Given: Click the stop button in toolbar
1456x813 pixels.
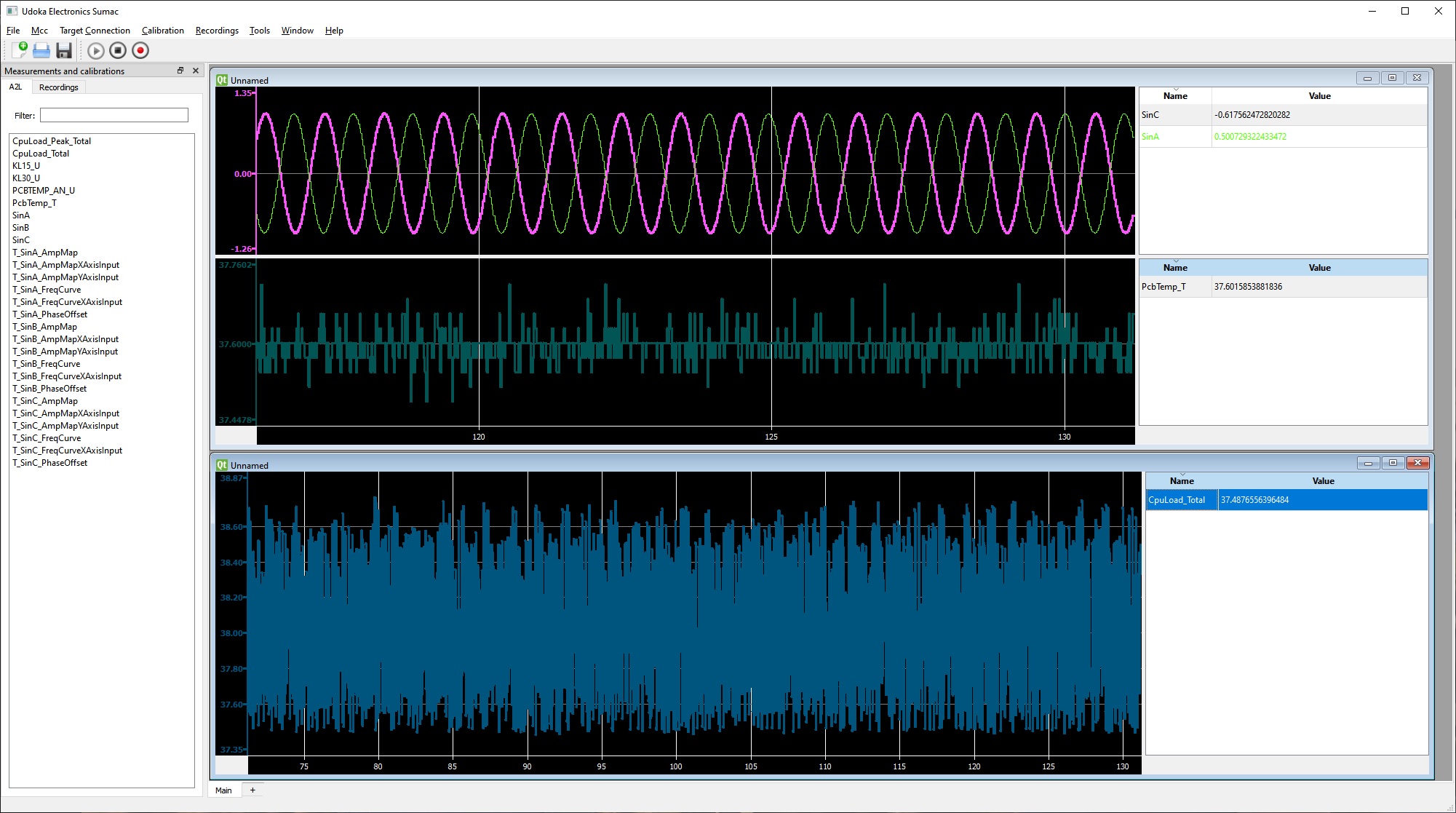Looking at the screenshot, I should click(x=117, y=50).
